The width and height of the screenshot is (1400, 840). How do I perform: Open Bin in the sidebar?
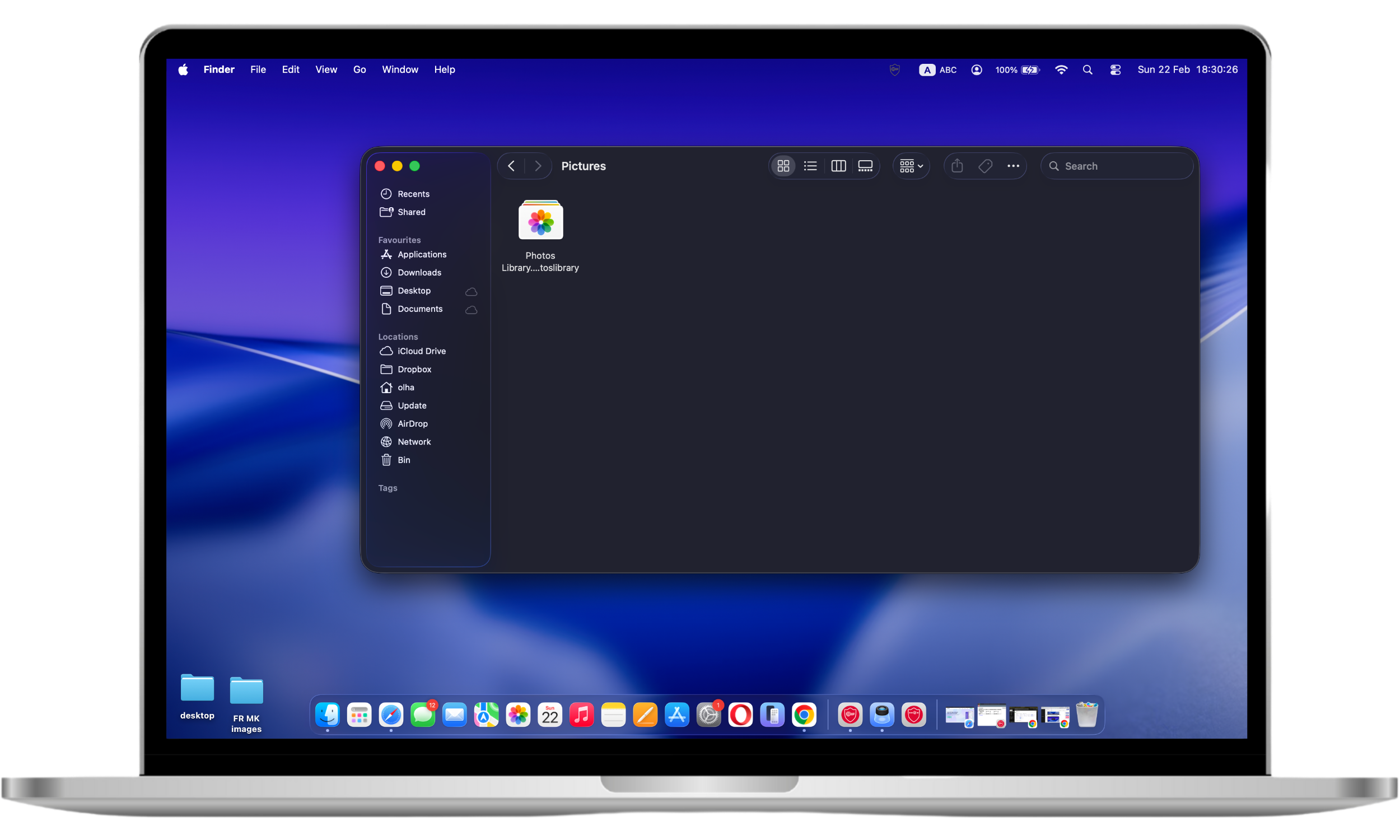403,460
